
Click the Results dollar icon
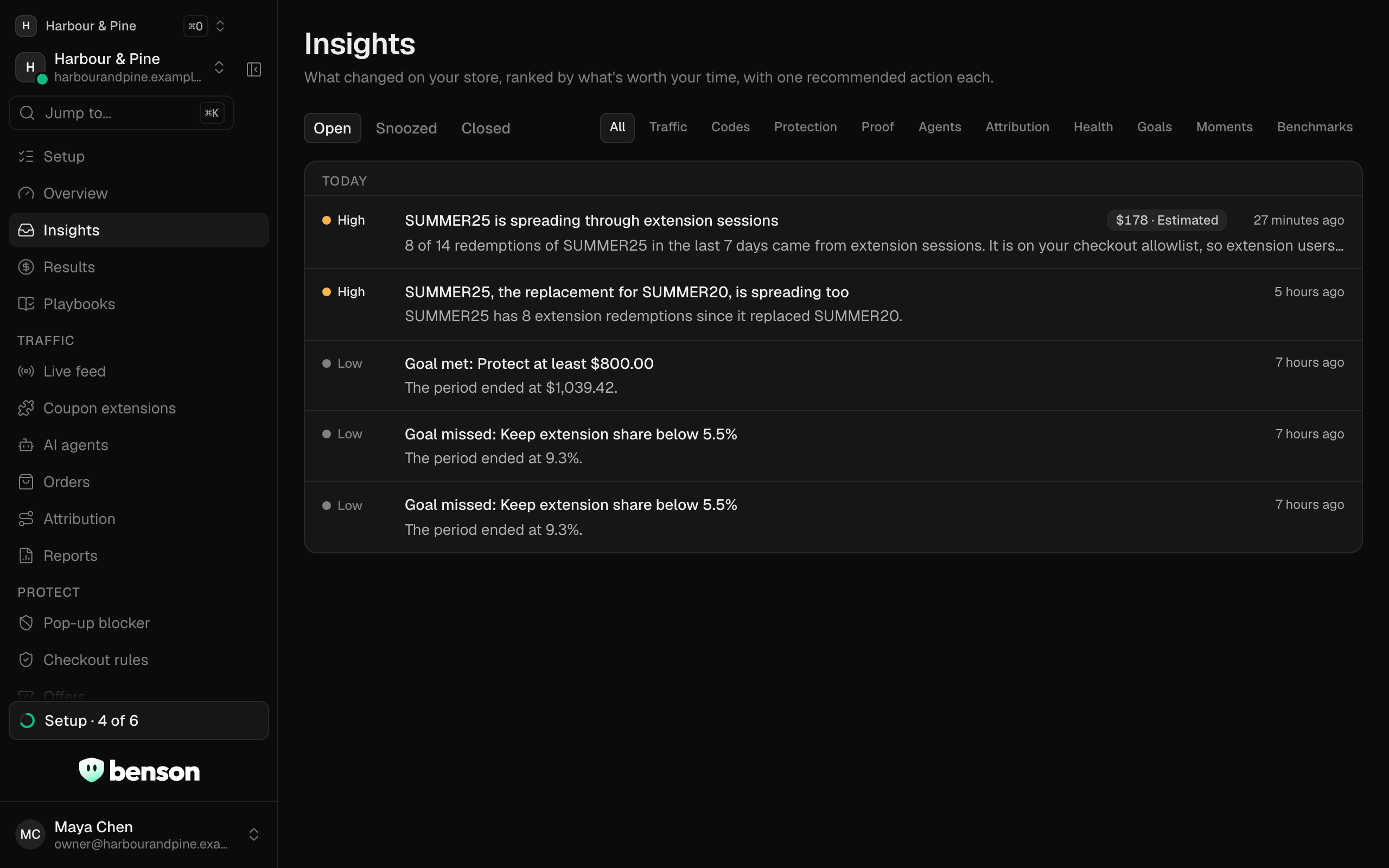pos(26,267)
